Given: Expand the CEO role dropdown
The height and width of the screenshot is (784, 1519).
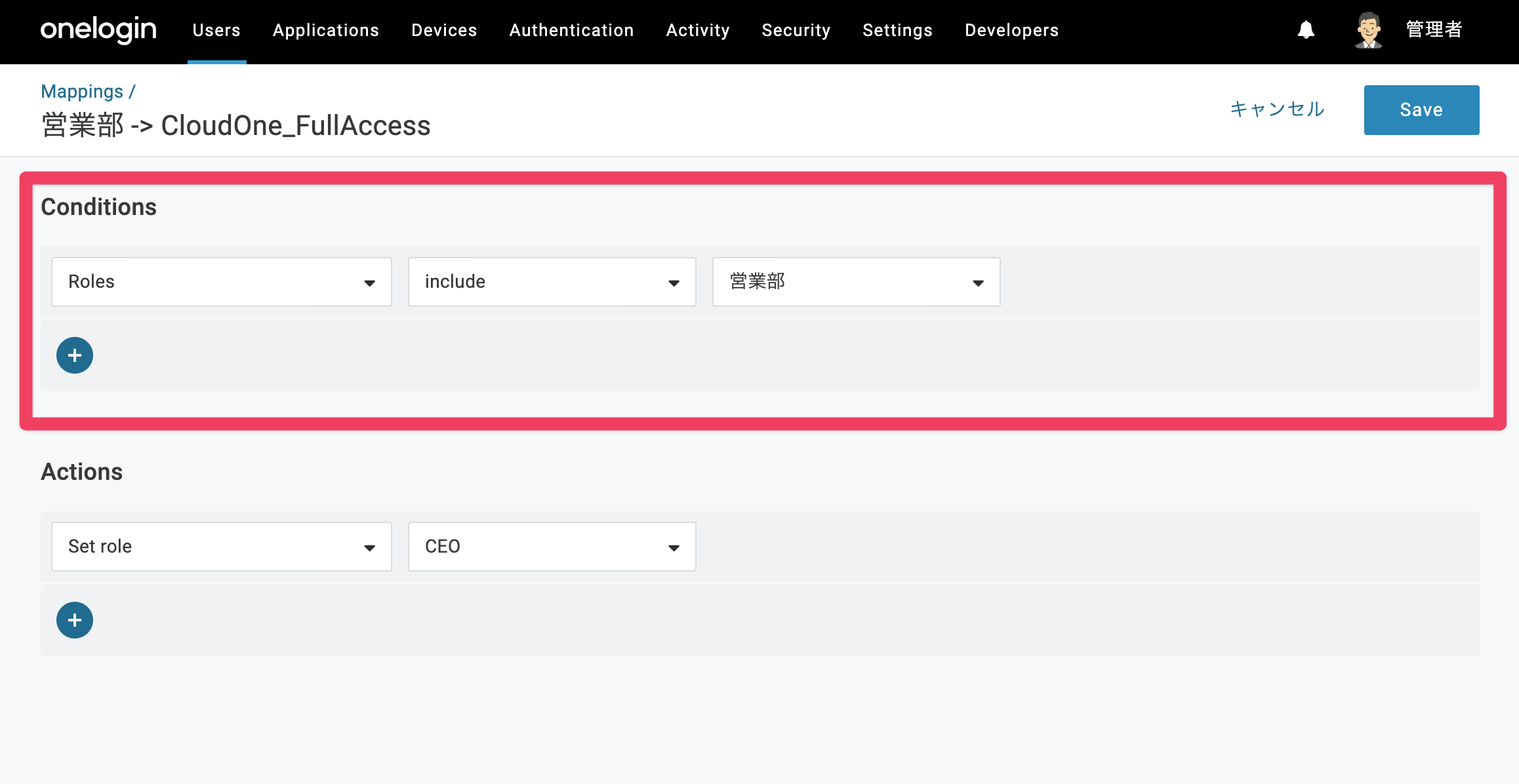Looking at the screenshot, I should pyautogui.click(x=552, y=547).
